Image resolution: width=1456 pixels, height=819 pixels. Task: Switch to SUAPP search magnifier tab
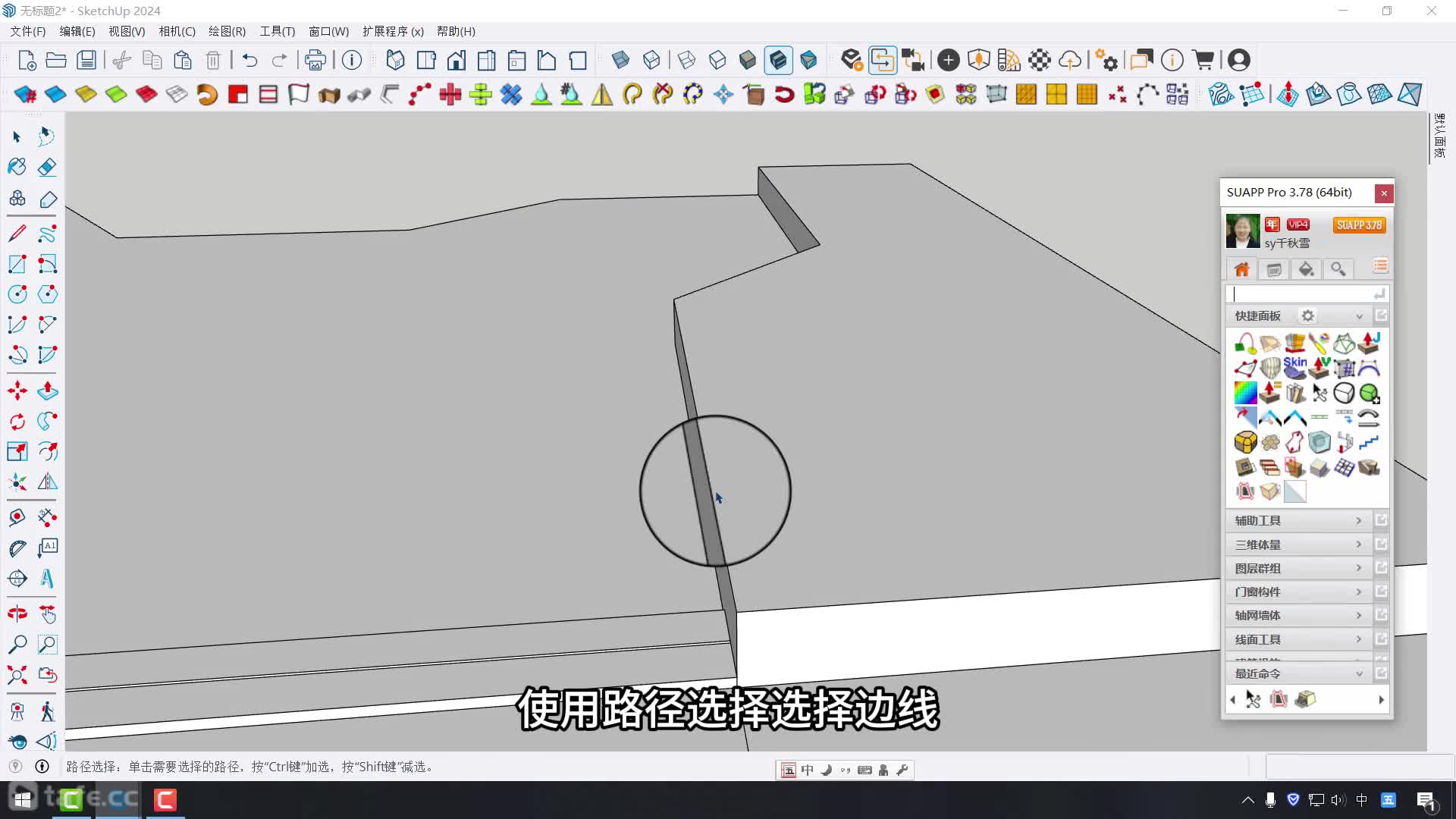pos(1338,269)
